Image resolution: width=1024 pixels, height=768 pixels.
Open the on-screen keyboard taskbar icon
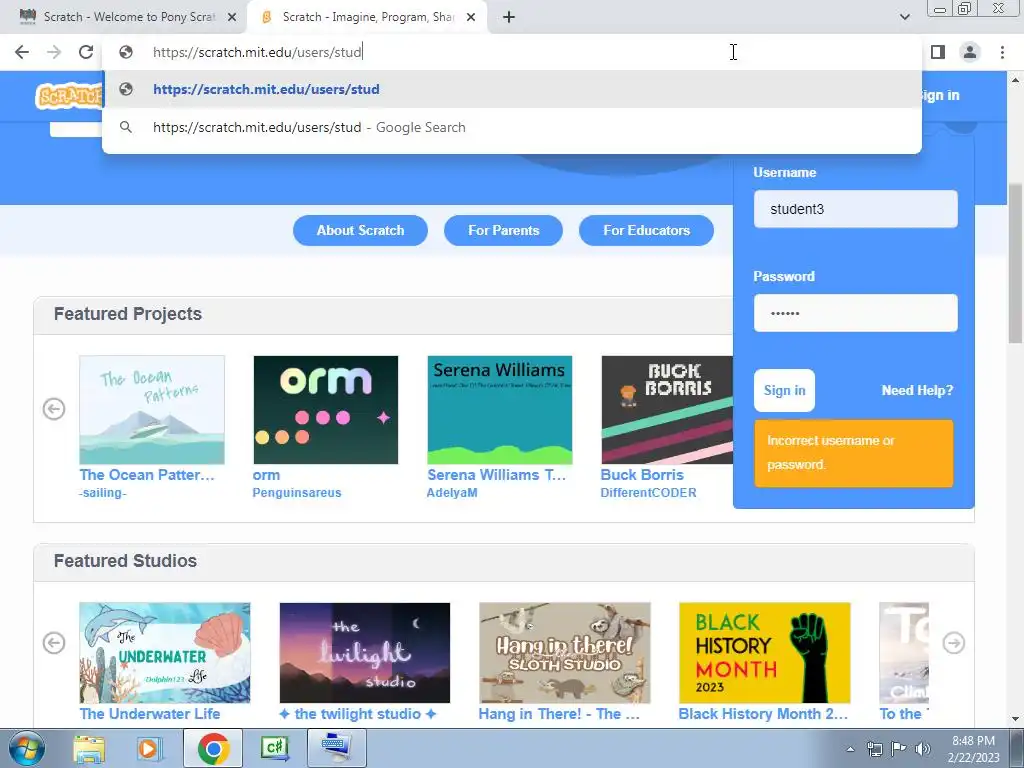tap(336, 748)
